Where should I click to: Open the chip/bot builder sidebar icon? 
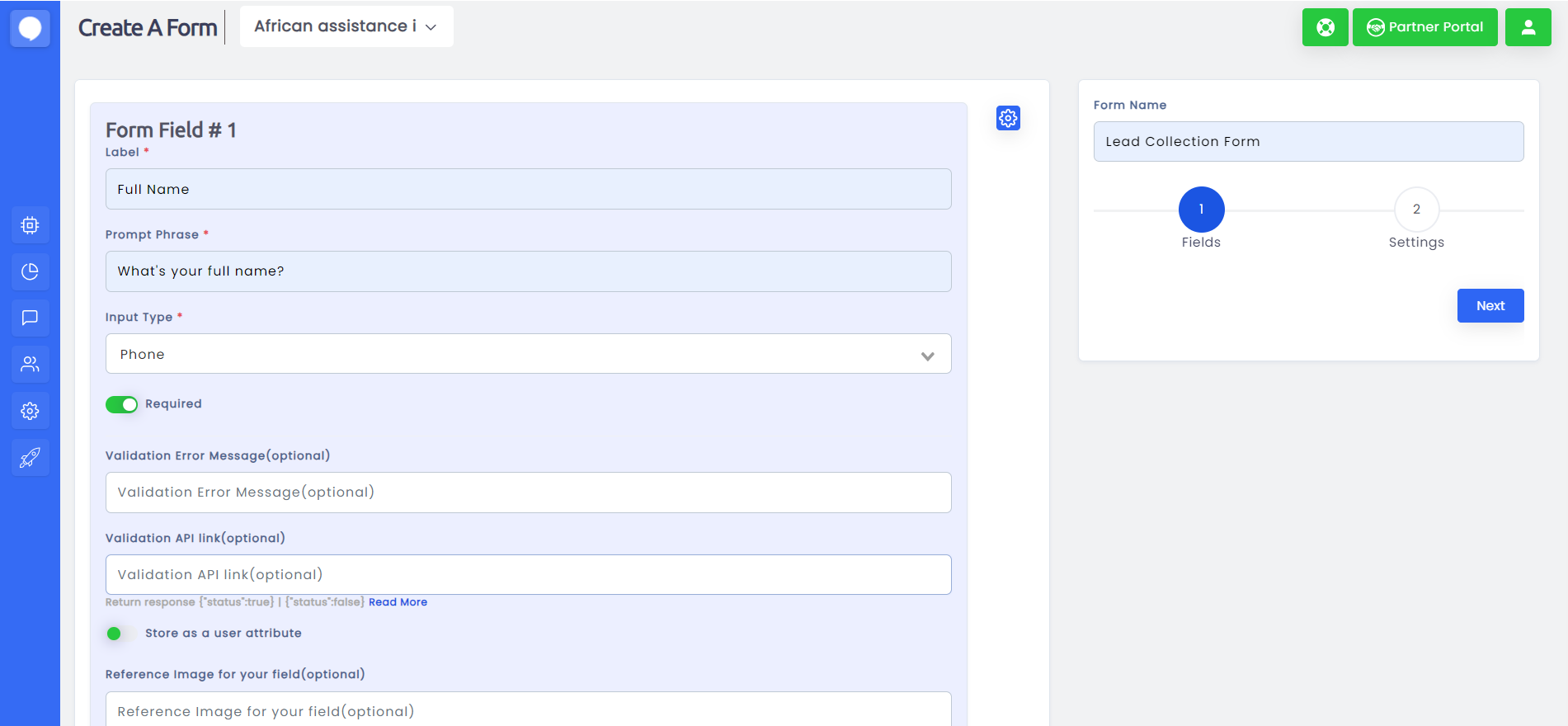click(30, 225)
